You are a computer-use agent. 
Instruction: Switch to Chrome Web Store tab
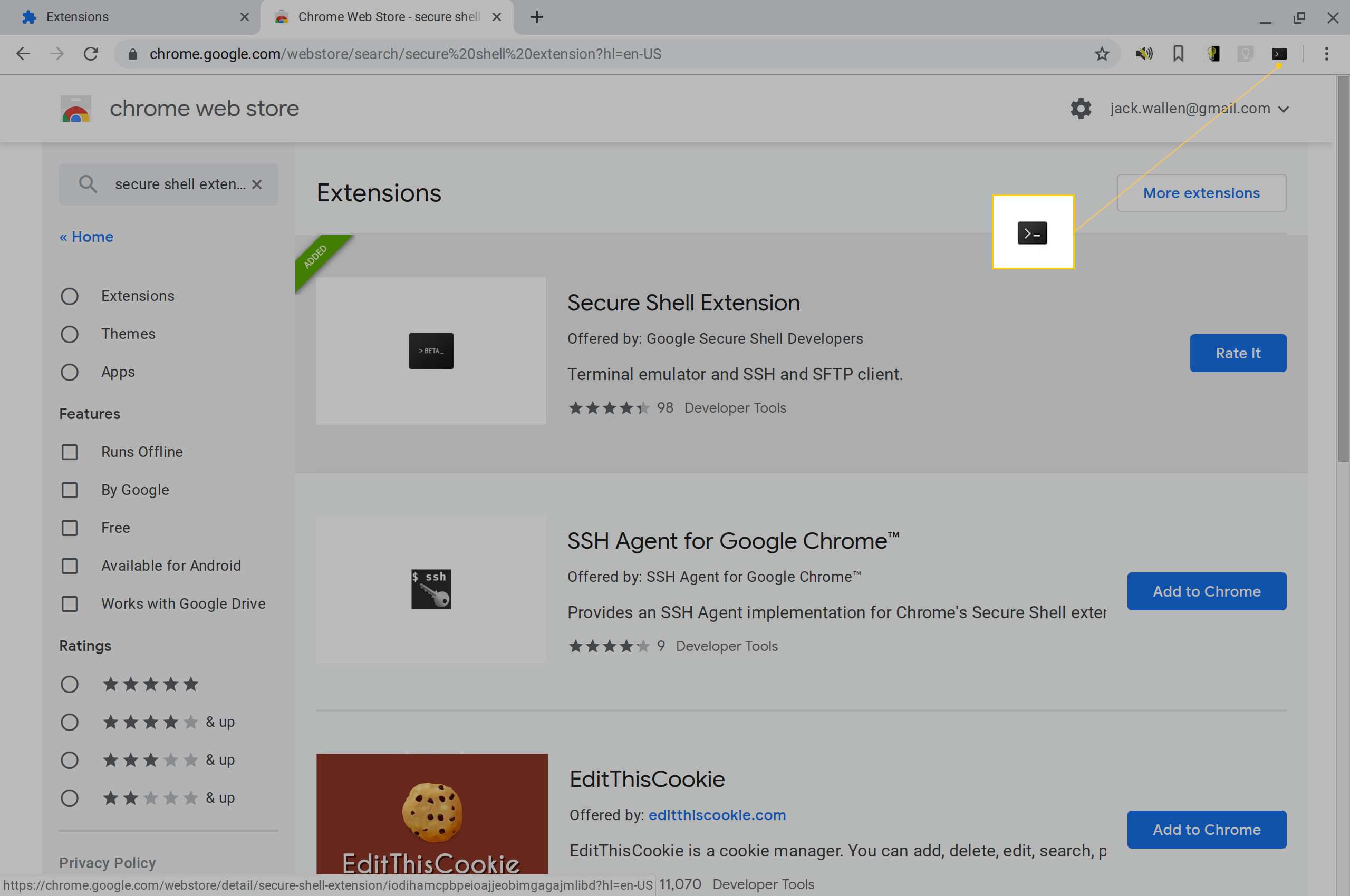click(387, 17)
